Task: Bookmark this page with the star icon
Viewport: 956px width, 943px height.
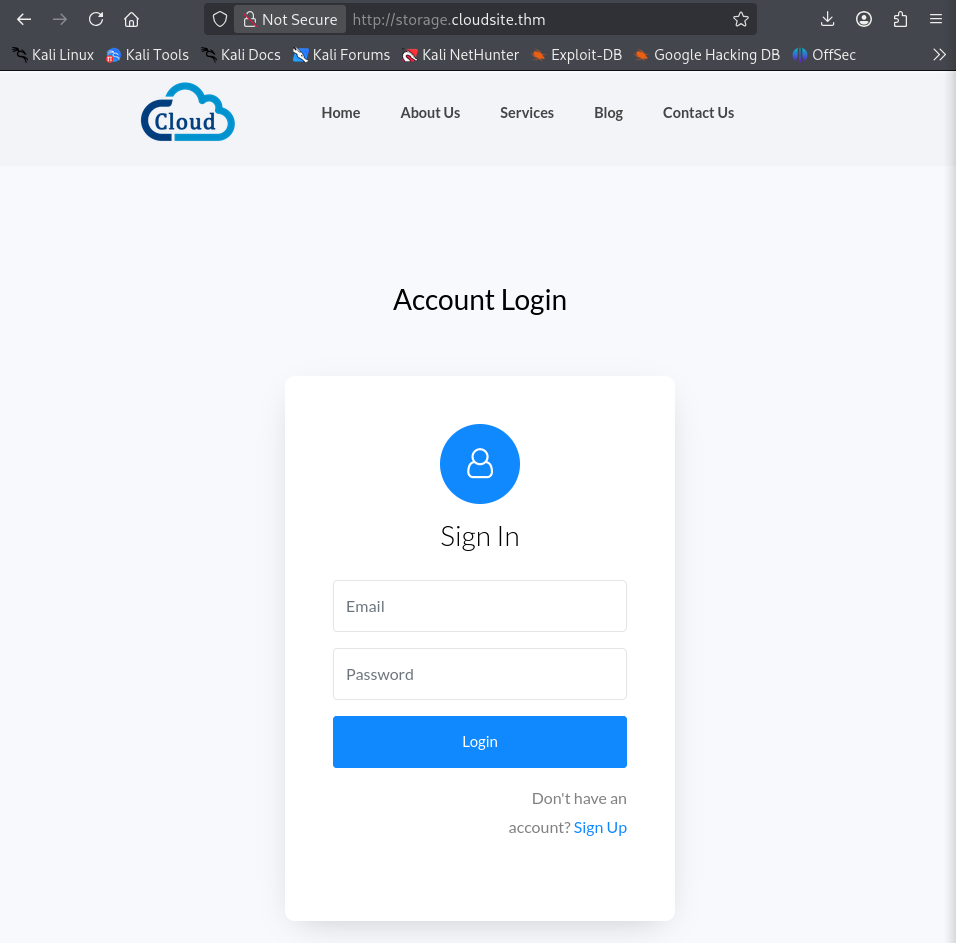Action: pos(741,20)
